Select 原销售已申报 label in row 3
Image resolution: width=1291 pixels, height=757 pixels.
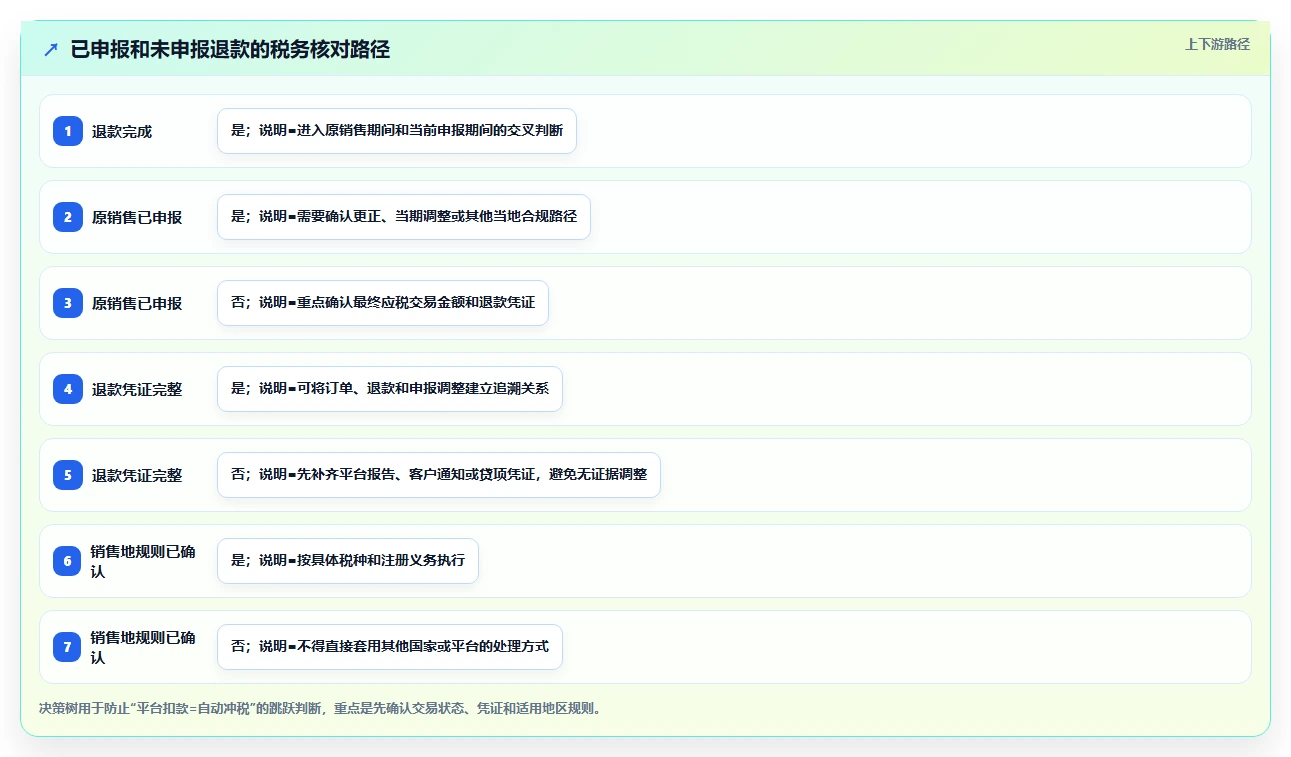tap(137, 303)
